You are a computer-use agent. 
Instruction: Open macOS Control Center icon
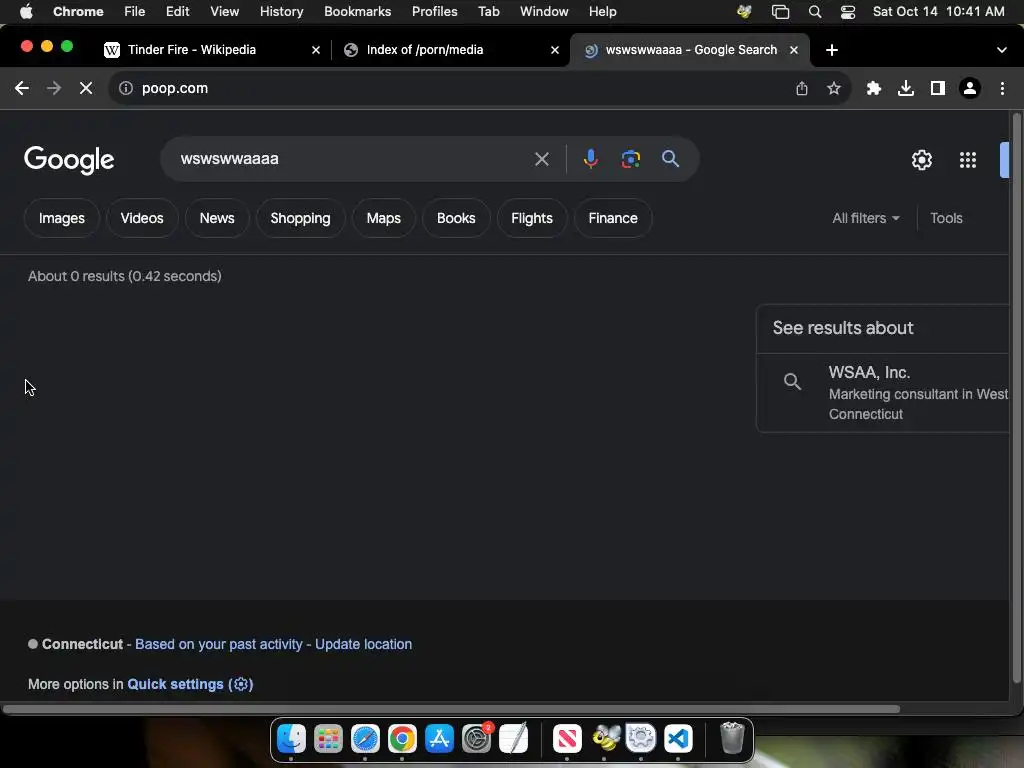pos(848,12)
